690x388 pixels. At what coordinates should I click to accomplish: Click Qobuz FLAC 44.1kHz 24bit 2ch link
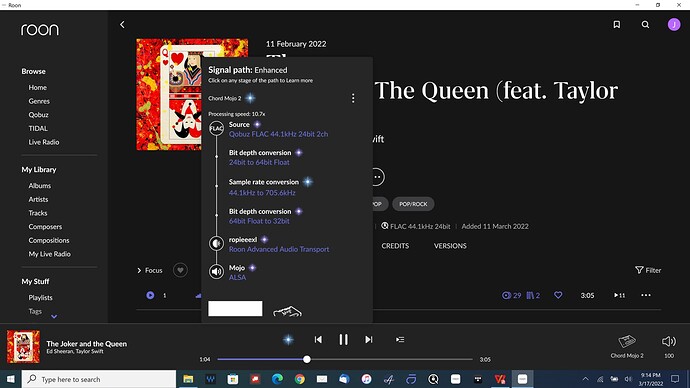[x=278, y=134]
